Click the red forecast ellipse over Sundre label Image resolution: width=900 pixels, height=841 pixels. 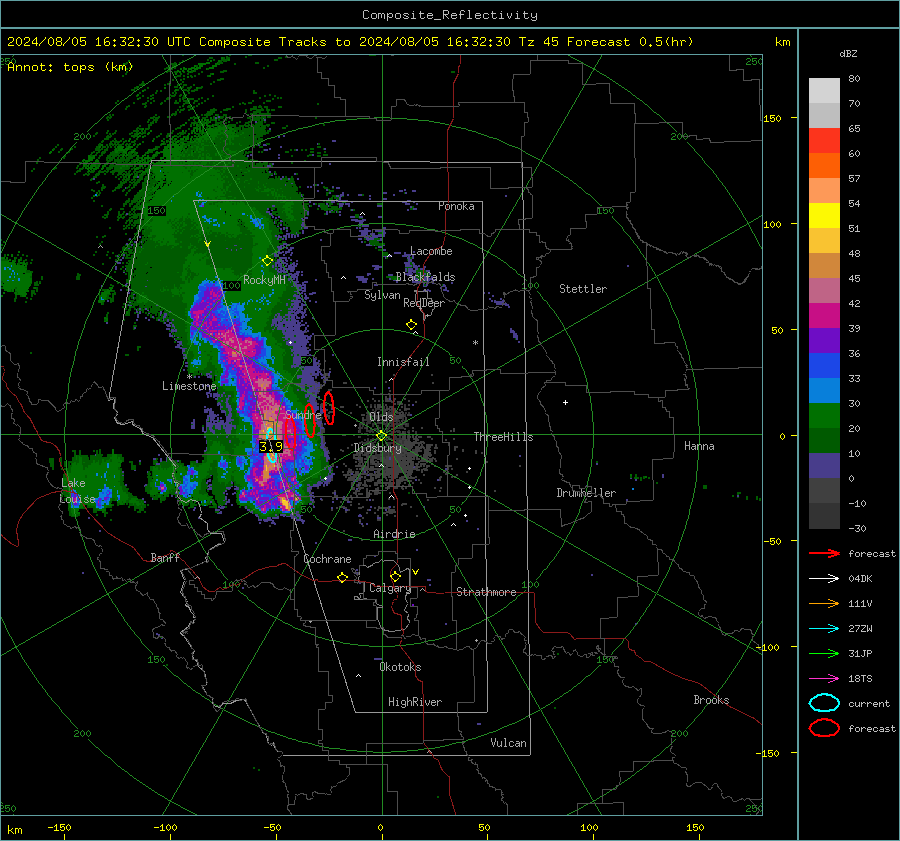309,421
